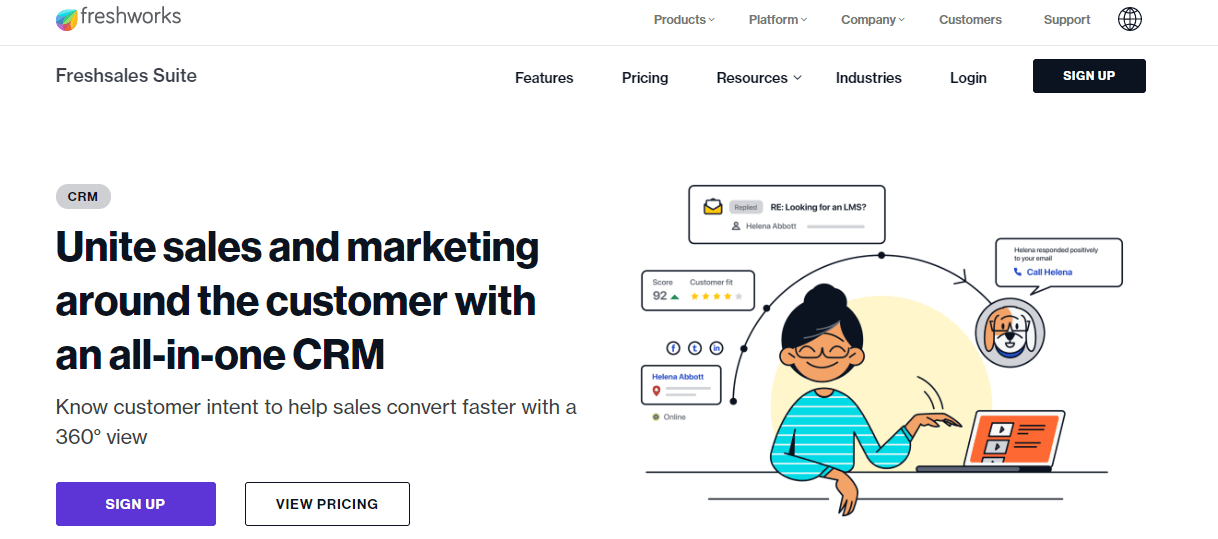The height and width of the screenshot is (539, 1218).
Task: Click the 'RE: Looking for an LMS?' text
Action: 818,207
